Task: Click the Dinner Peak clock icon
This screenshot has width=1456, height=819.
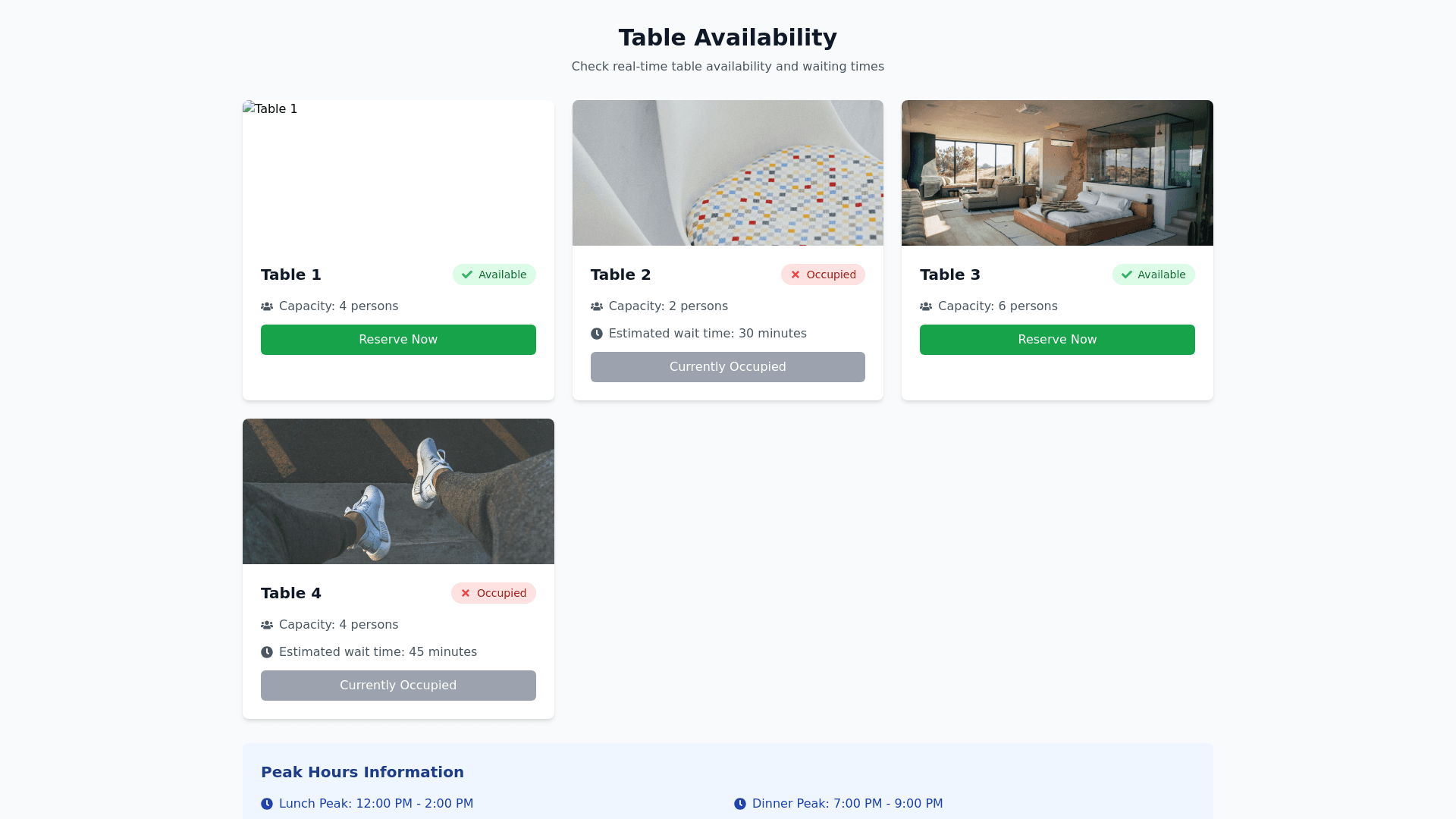Action: pyautogui.click(x=740, y=804)
